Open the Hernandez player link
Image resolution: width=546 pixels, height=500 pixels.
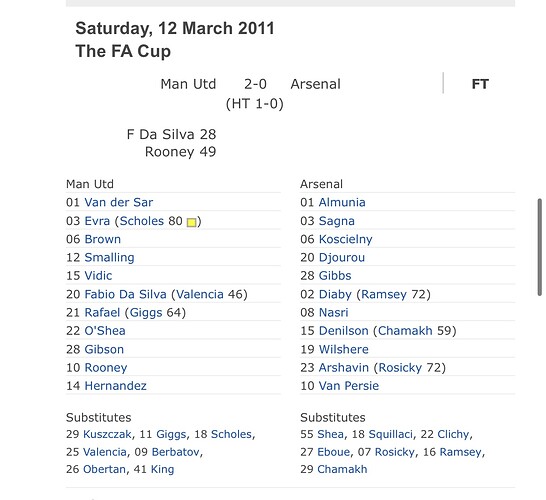click(x=116, y=386)
